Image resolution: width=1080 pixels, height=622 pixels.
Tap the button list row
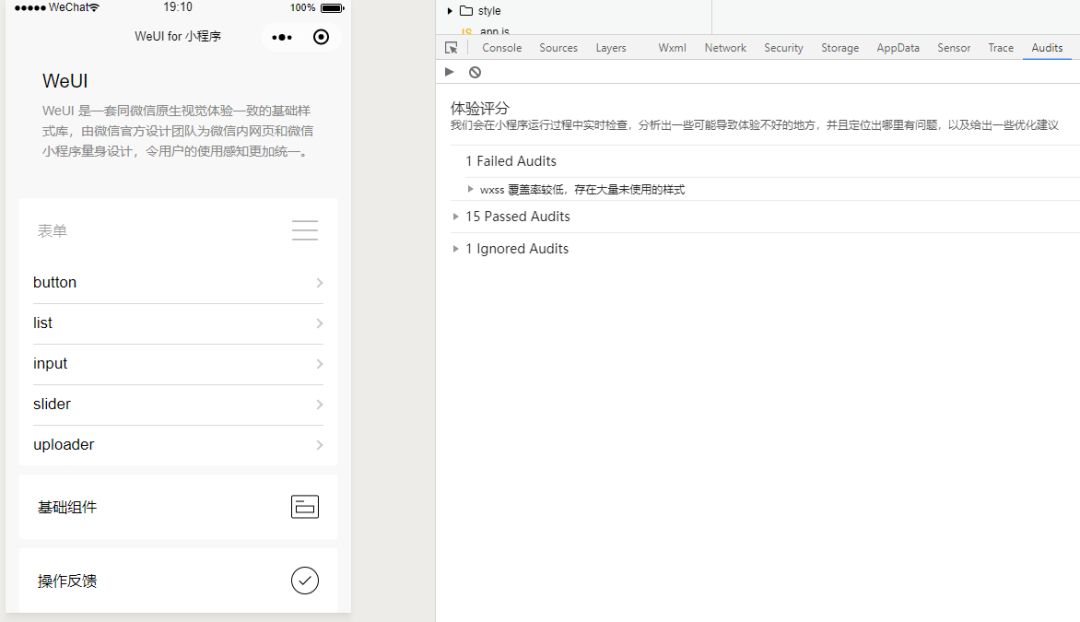pos(178,282)
